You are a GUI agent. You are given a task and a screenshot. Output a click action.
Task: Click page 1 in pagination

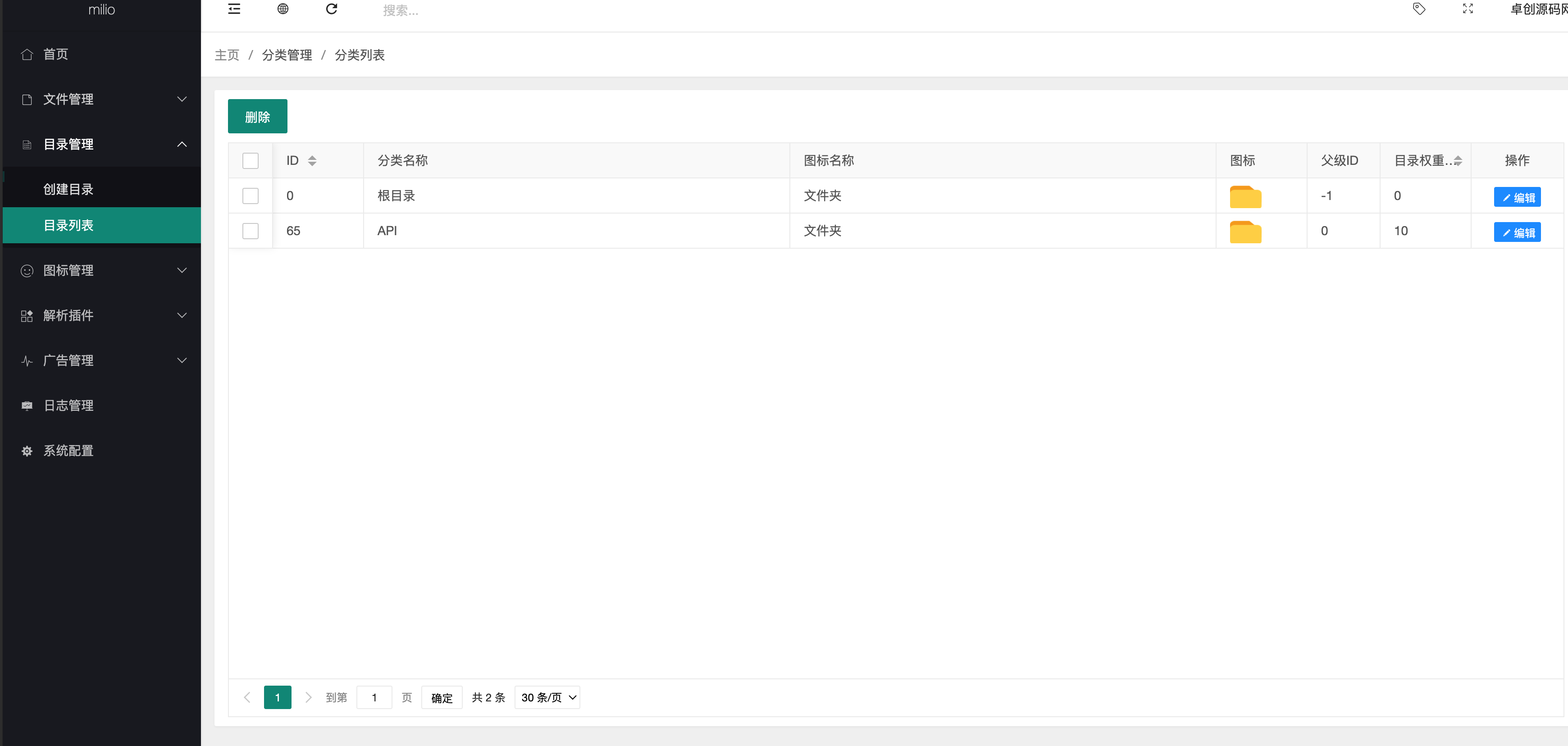pos(278,697)
